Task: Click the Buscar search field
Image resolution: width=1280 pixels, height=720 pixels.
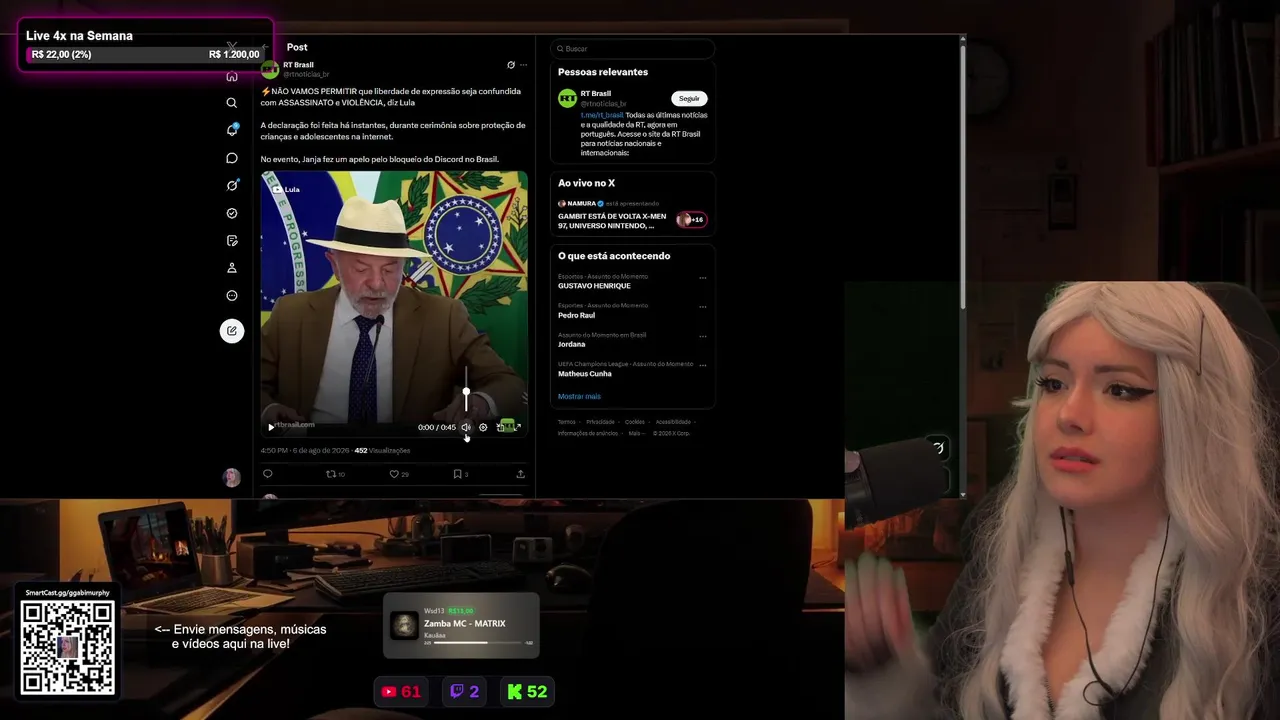Action: click(632, 48)
